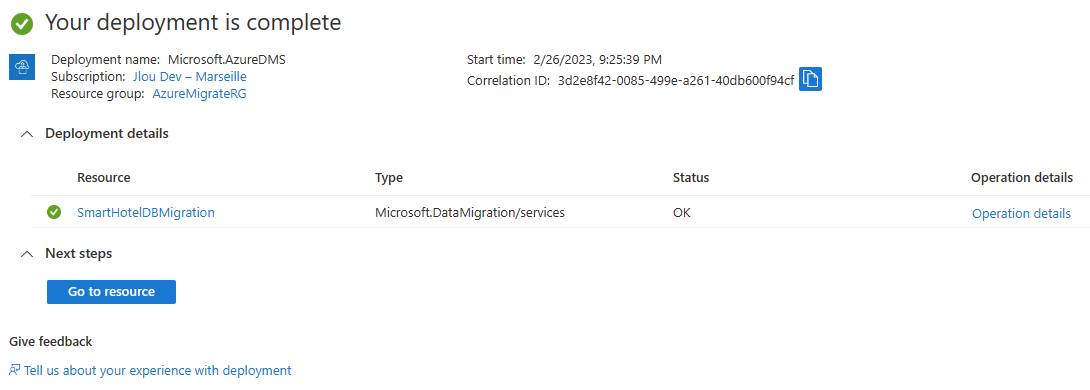The width and height of the screenshot is (1090, 390).
Task: Click the green deployment complete checkmark icon
Action: (x=22, y=24)
